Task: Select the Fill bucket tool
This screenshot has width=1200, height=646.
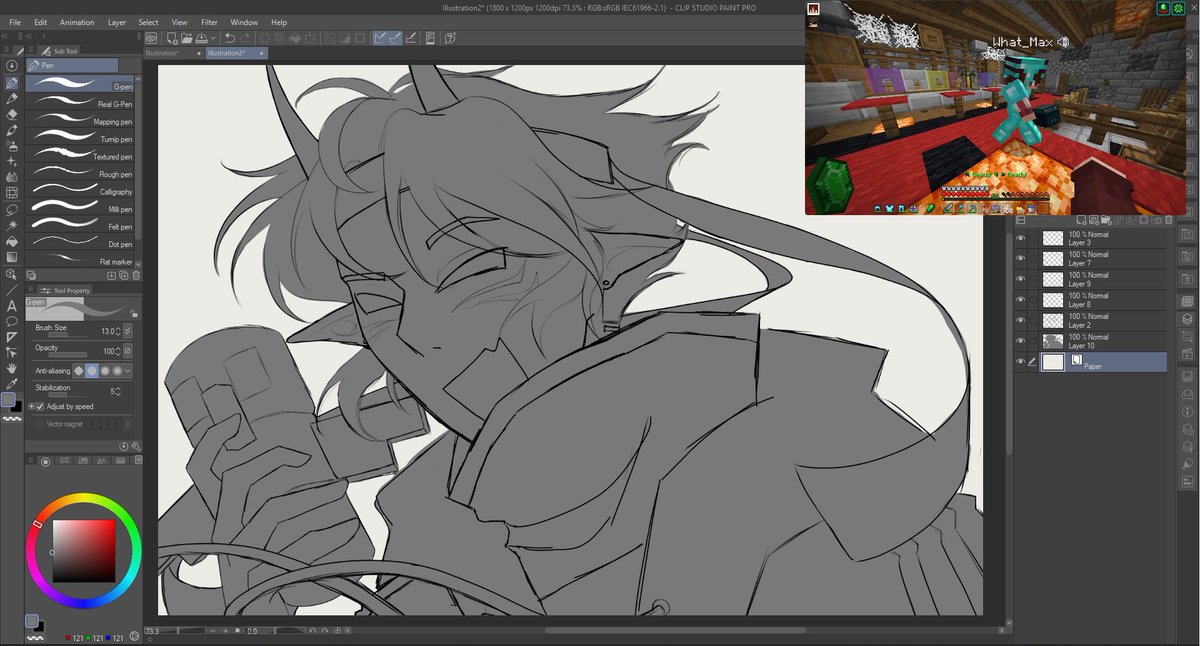Action: [14, 240]
